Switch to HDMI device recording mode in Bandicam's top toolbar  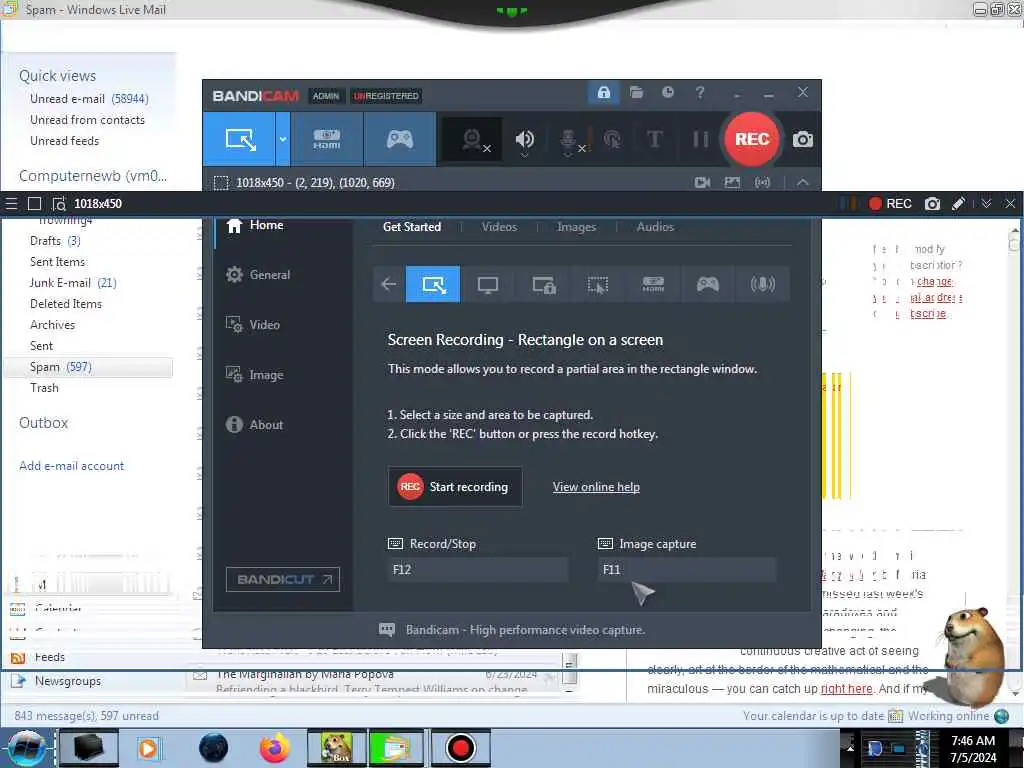327,139
